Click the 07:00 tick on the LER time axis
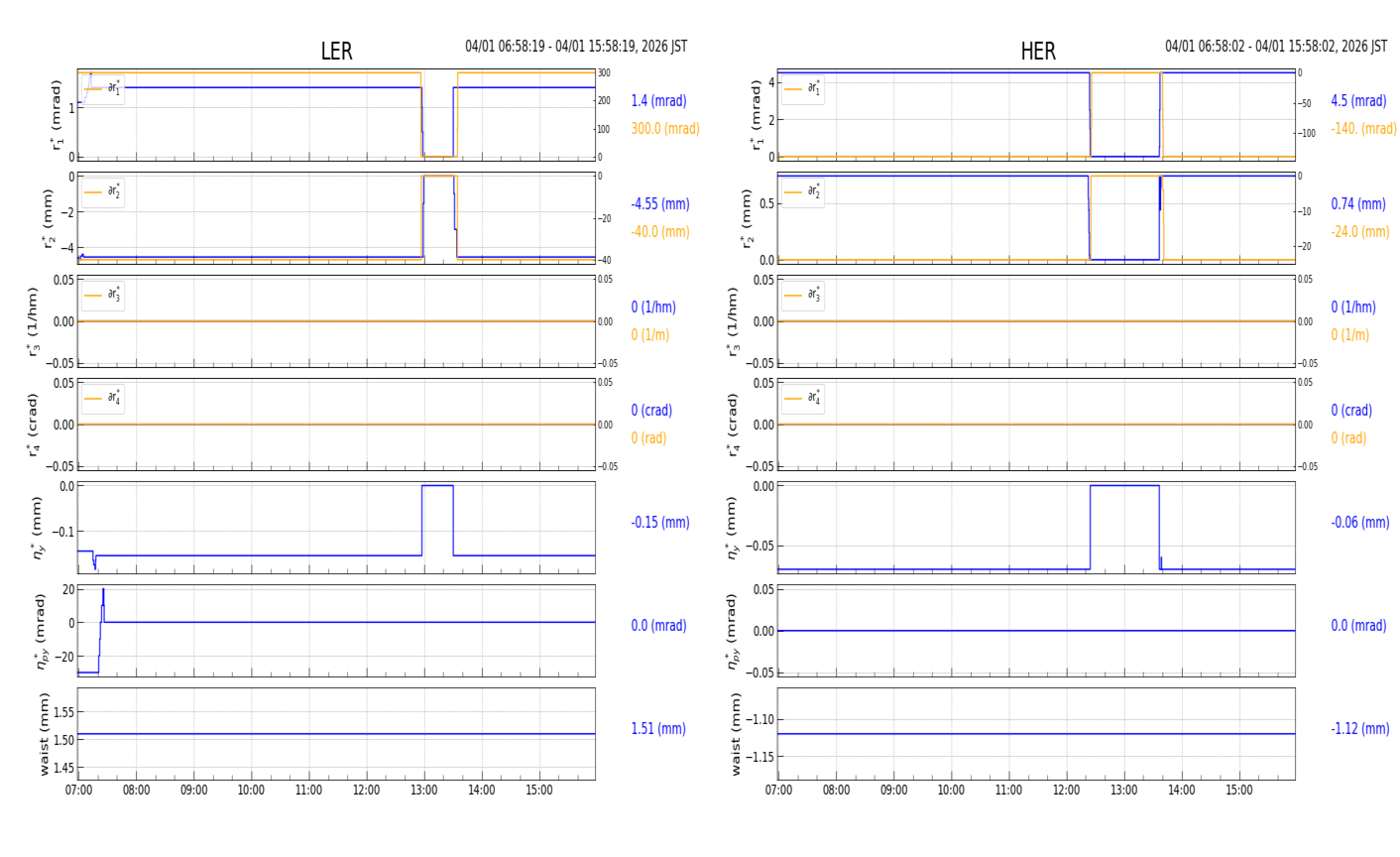The image size is (1400, 857). [x=79, y=791]
